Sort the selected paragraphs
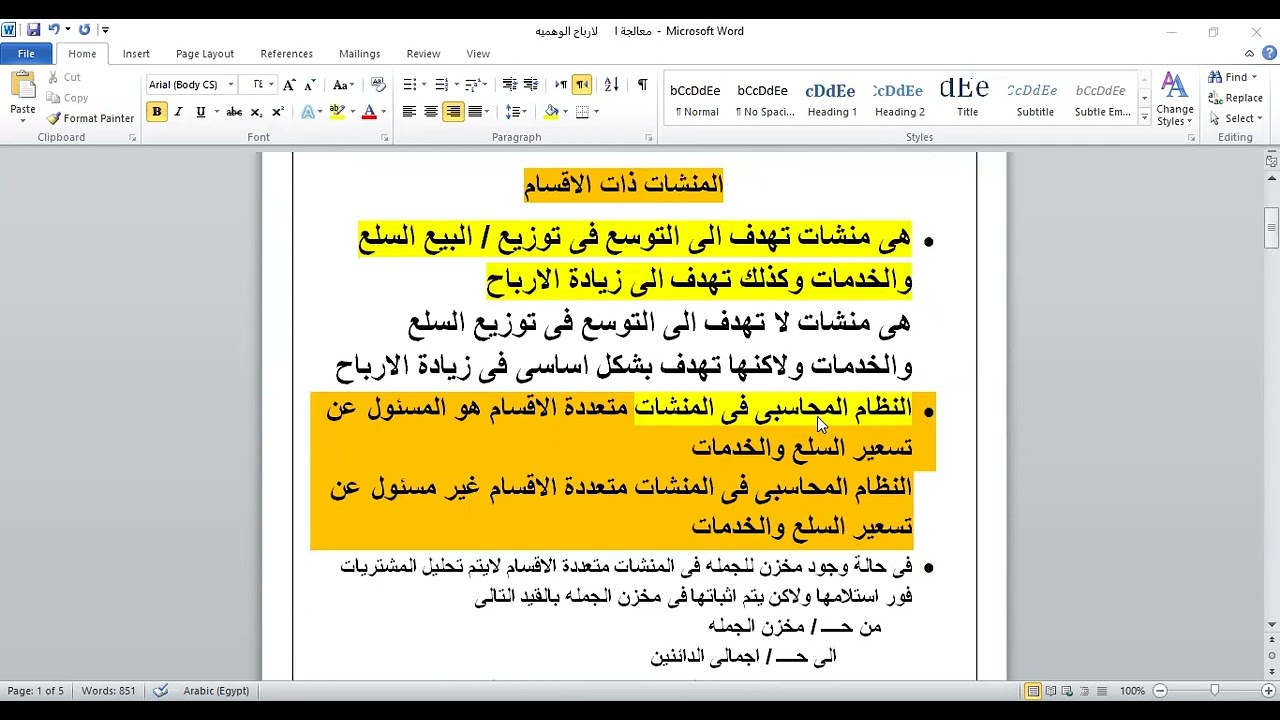The width and height of the screenshot is (1280, 720). pos(612,85)
